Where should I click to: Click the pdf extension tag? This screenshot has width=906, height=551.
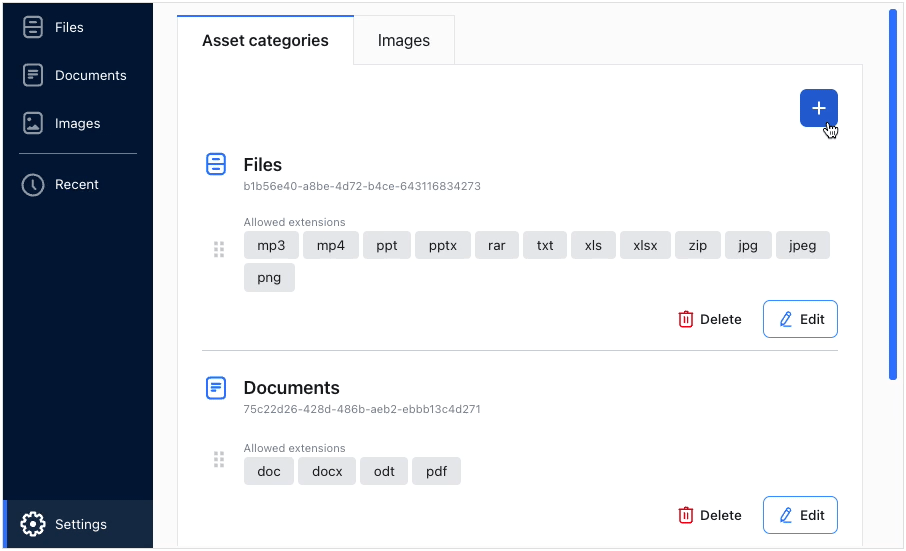tap(436, 471)
